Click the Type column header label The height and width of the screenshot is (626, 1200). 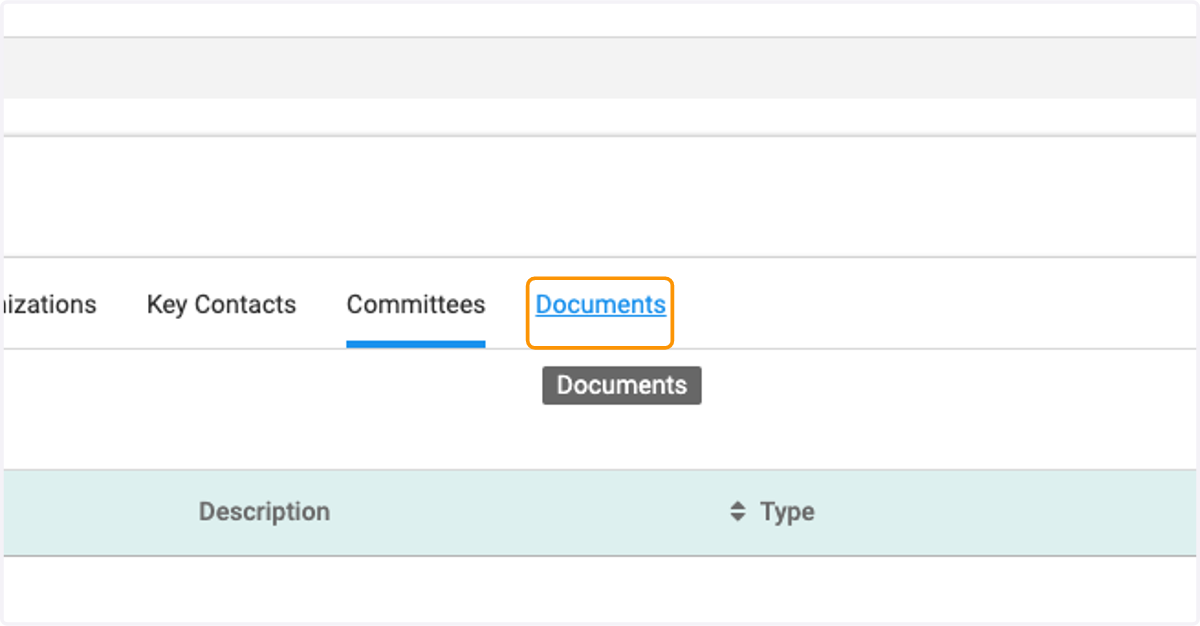[x=787, y=512]
